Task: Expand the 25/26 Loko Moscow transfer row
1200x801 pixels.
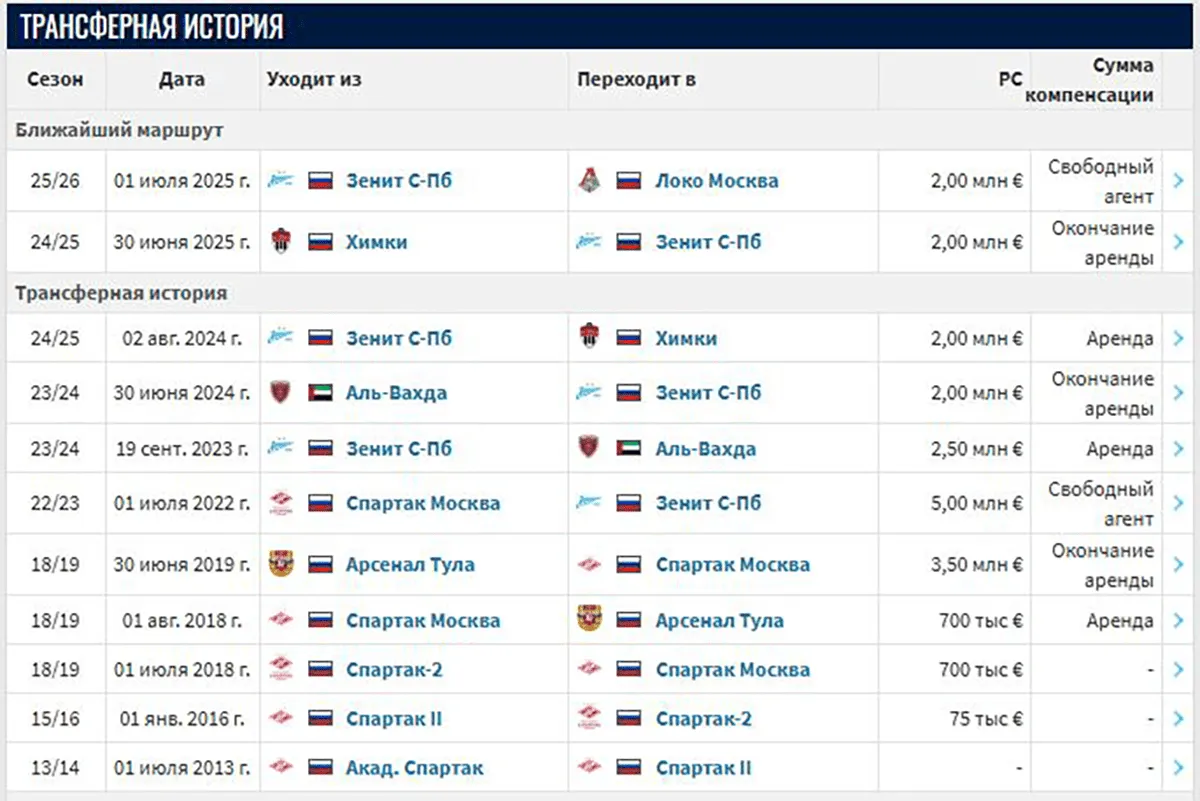Action: [1177, 181]
